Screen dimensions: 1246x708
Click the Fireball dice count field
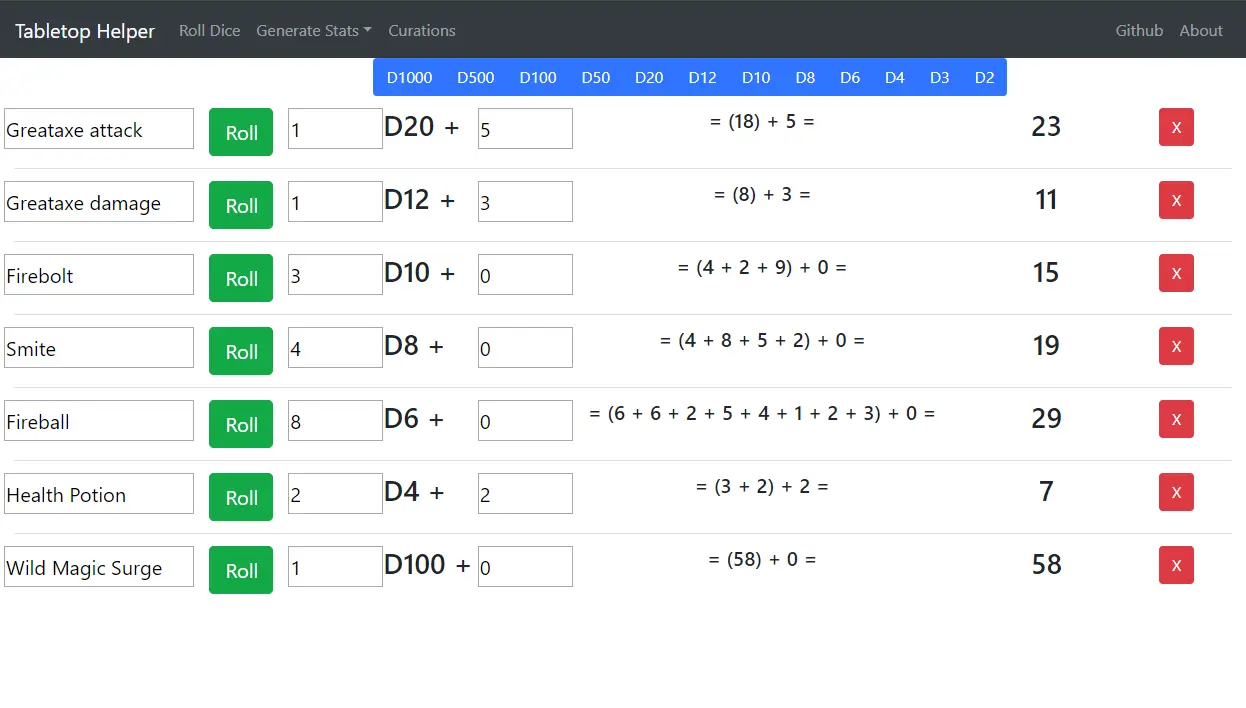tap(335, 421)
